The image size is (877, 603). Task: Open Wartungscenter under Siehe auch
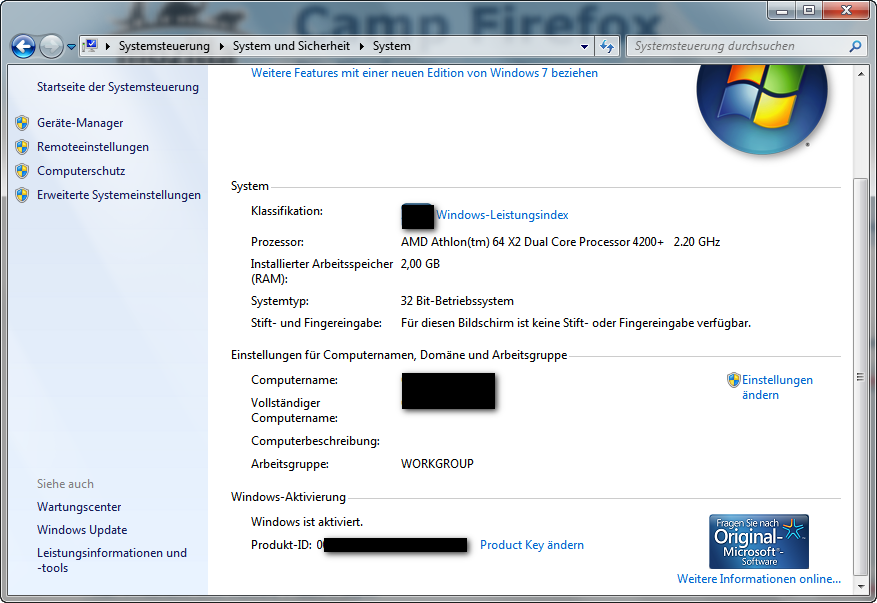point(79,507)
